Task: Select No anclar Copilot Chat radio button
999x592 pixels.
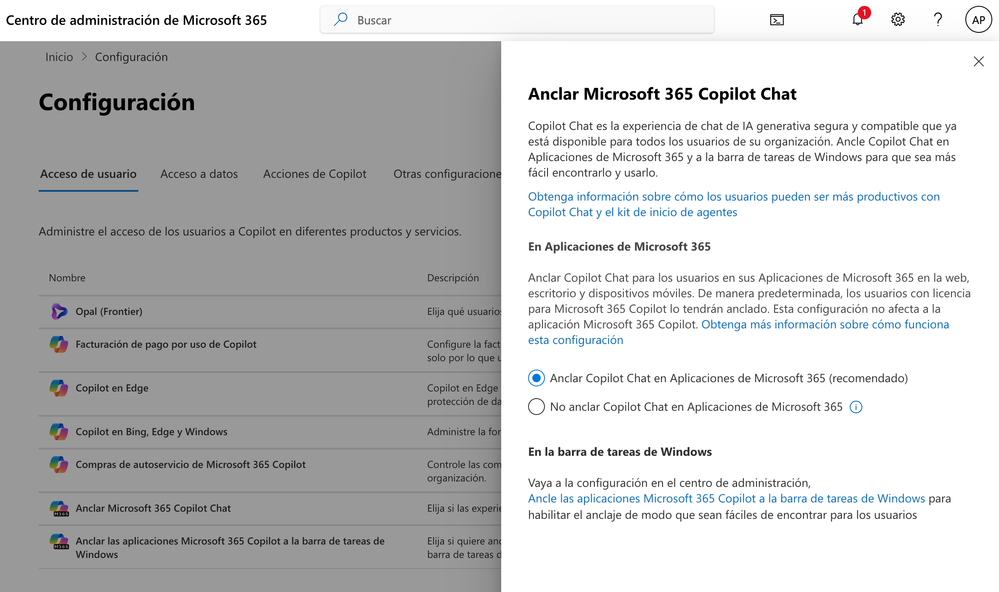Action: coord(536,407)
